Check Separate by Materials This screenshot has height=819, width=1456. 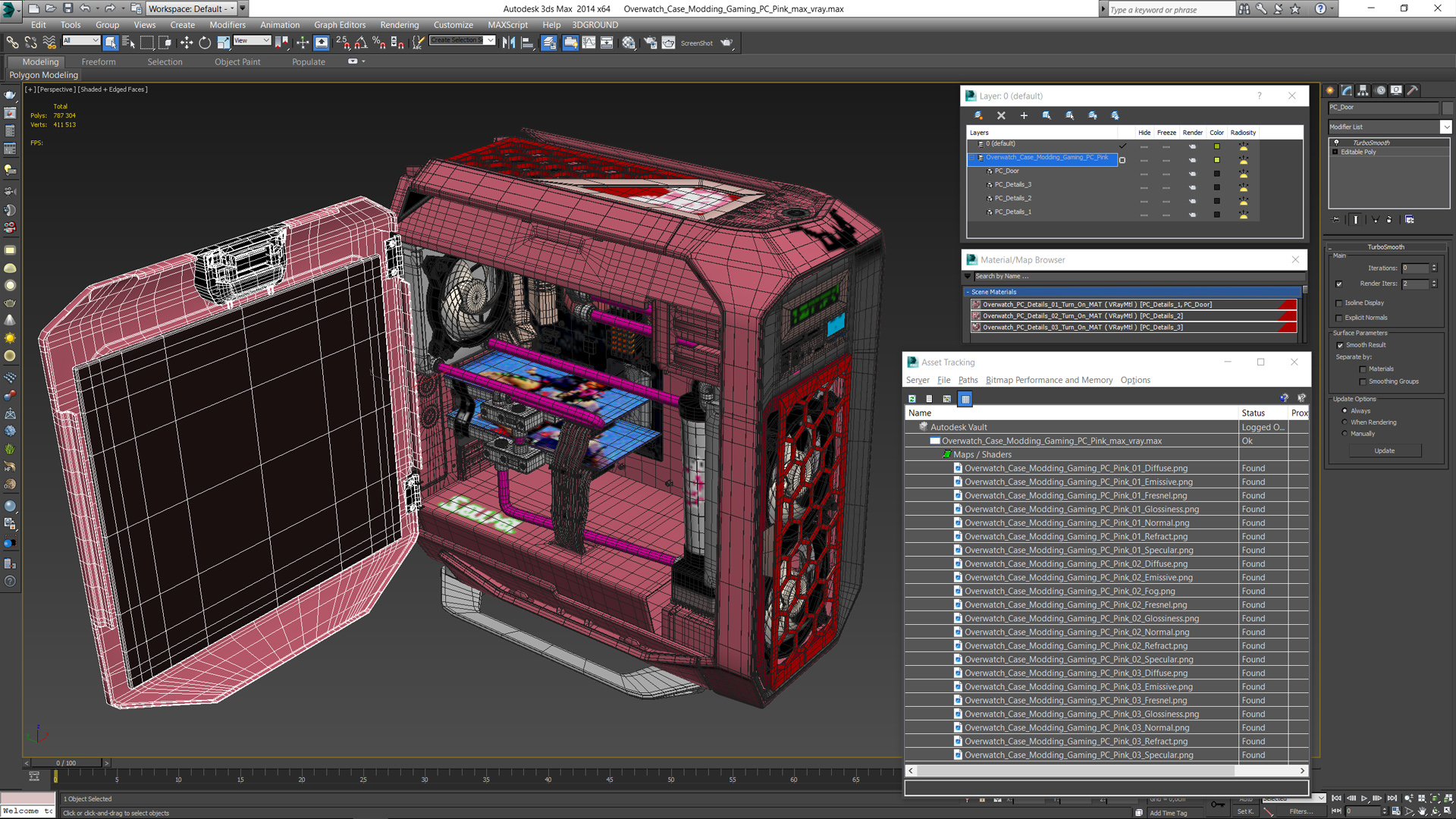point(1363,369)
